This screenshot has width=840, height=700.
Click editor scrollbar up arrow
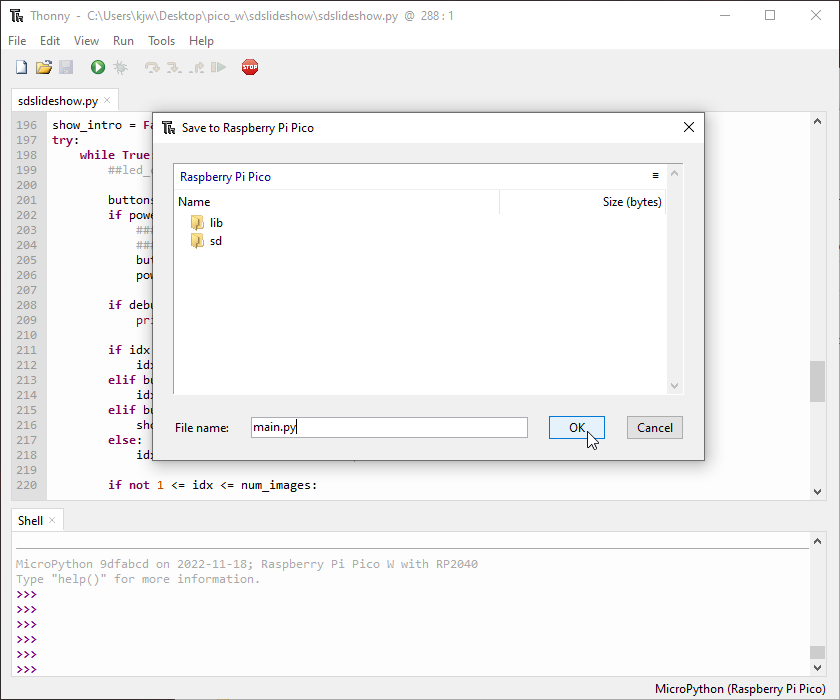coord(817,121)
